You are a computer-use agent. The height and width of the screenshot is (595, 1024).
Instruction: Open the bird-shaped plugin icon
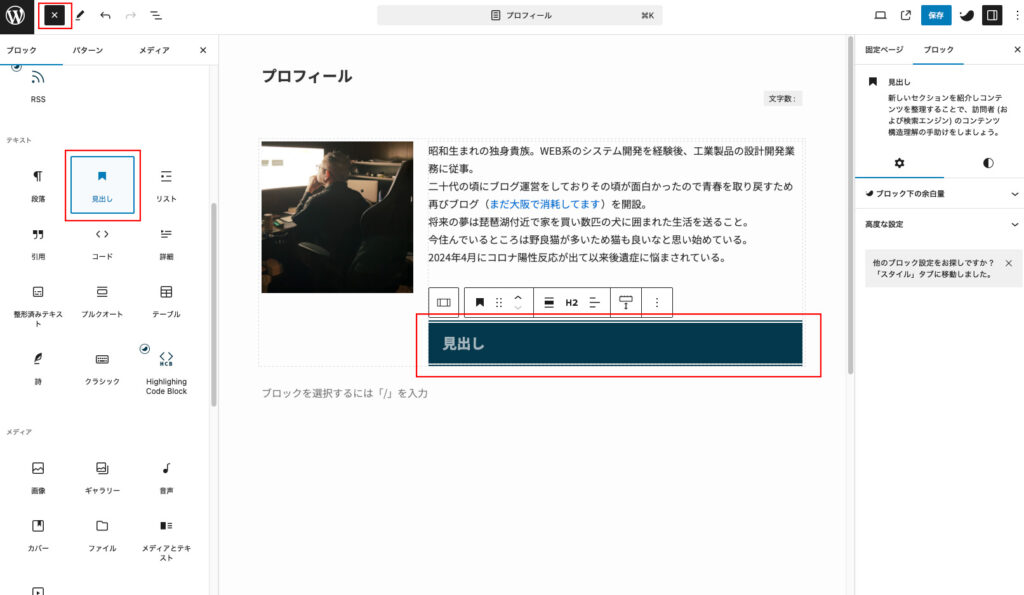point(967,15)
